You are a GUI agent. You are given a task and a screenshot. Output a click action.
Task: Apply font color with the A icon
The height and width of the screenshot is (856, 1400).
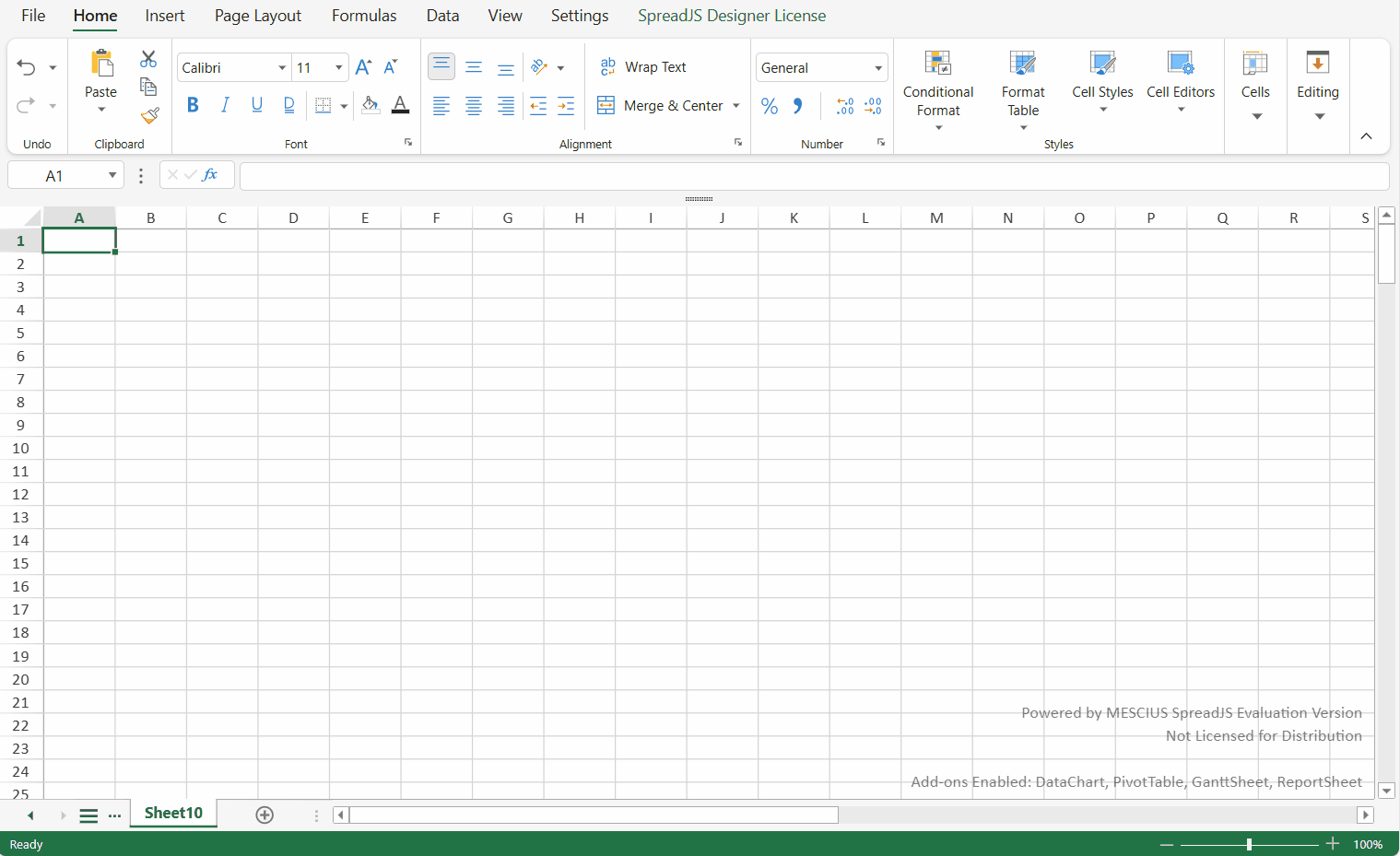(400, 105)
